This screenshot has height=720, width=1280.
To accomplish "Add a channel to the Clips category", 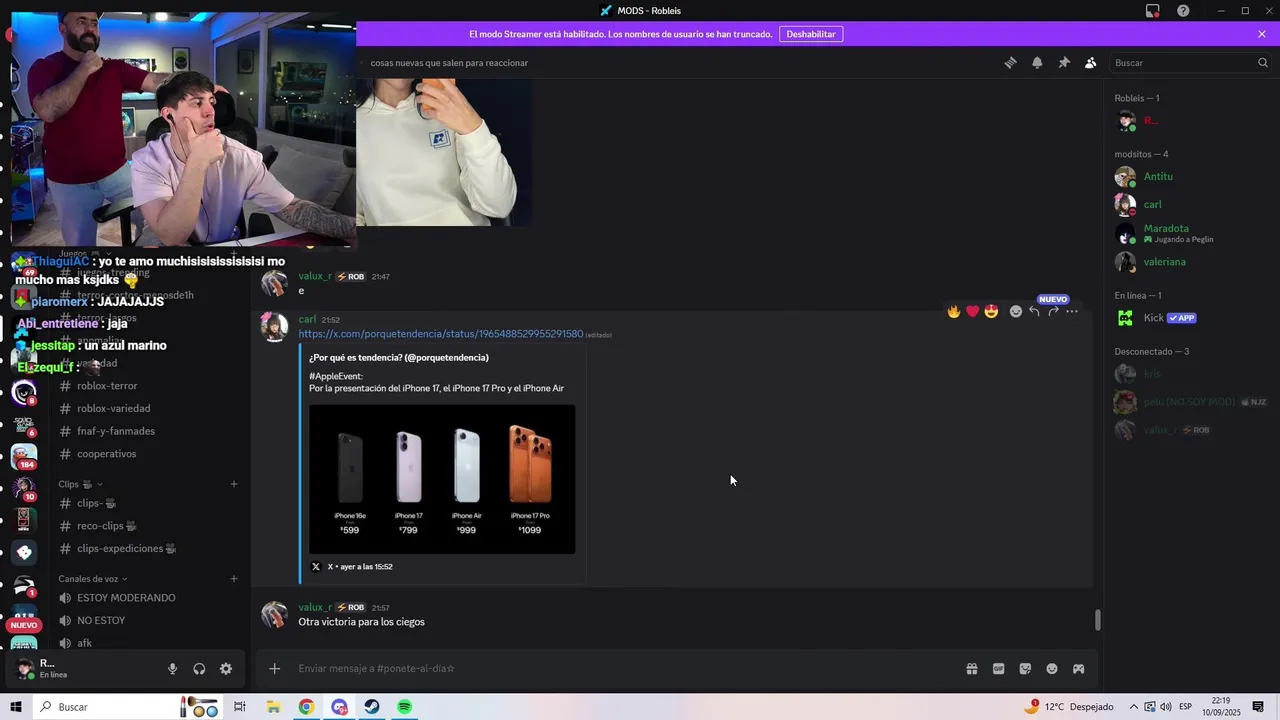I will pyautogui.click(x=234, y=484).
